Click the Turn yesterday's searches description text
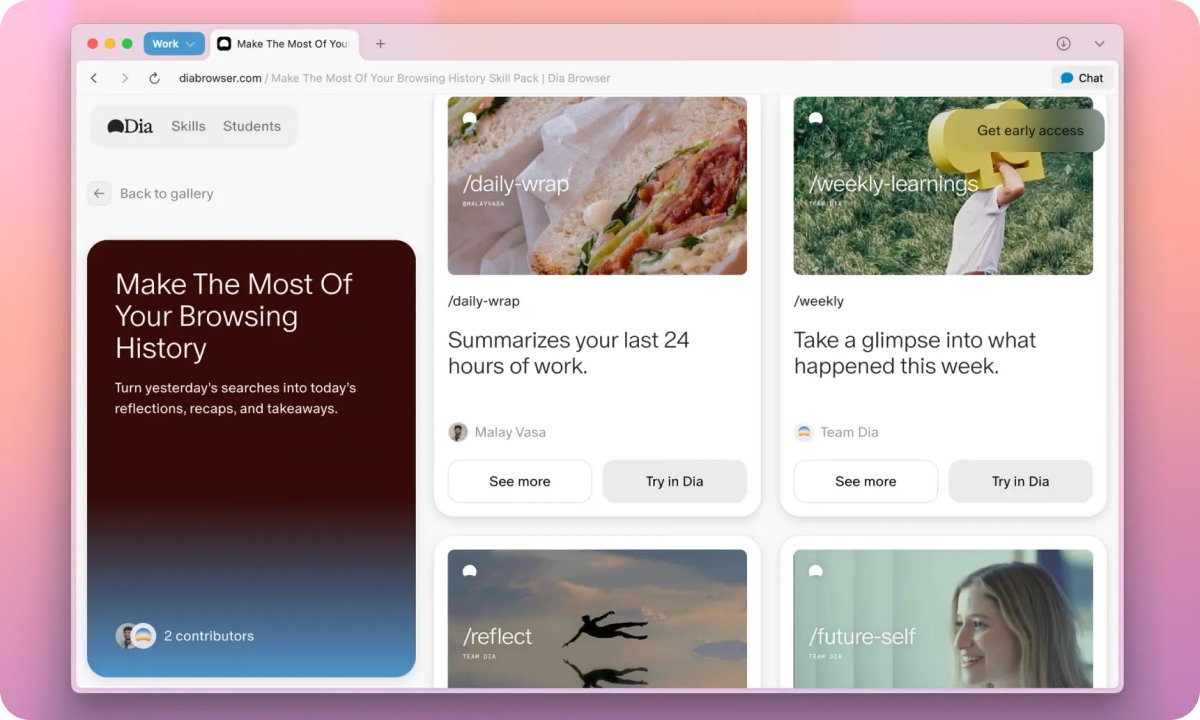This screenshot has width=1200, height=720. [x=235, y=398]
